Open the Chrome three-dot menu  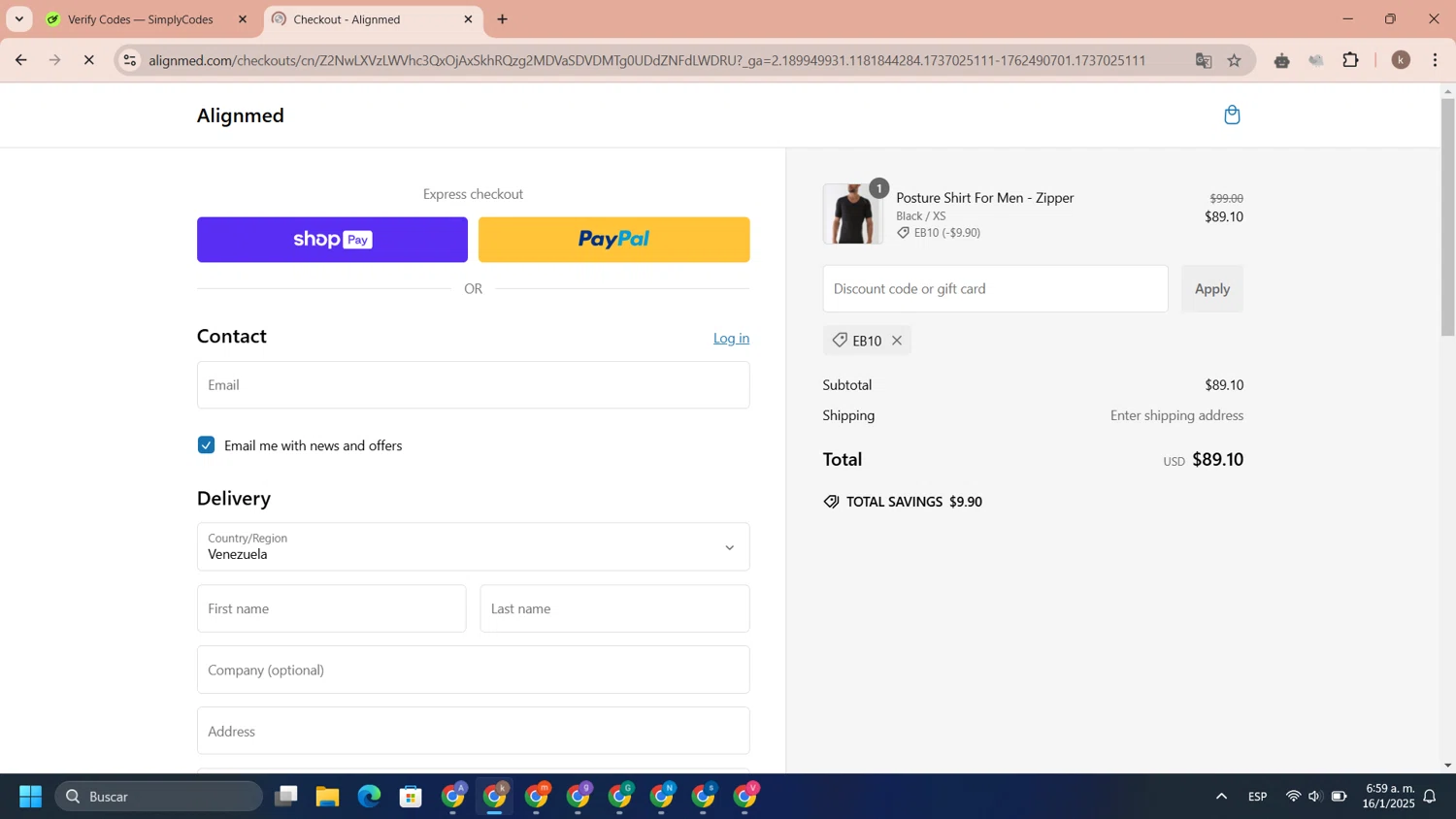[1436, 60]
